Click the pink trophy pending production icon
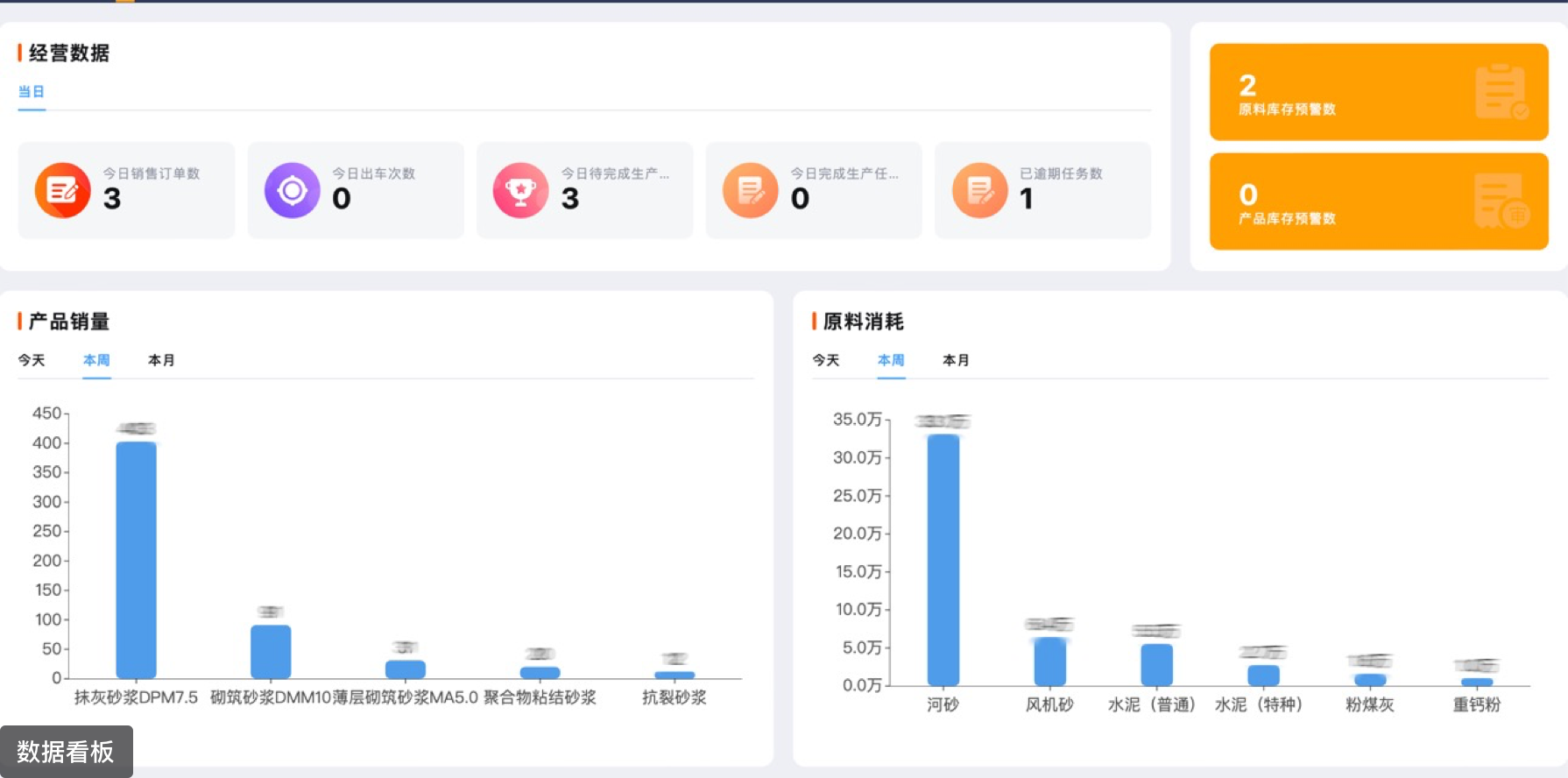Image resolution: width=1568 pixels, height=778 pixels. (x=521, y=190)
